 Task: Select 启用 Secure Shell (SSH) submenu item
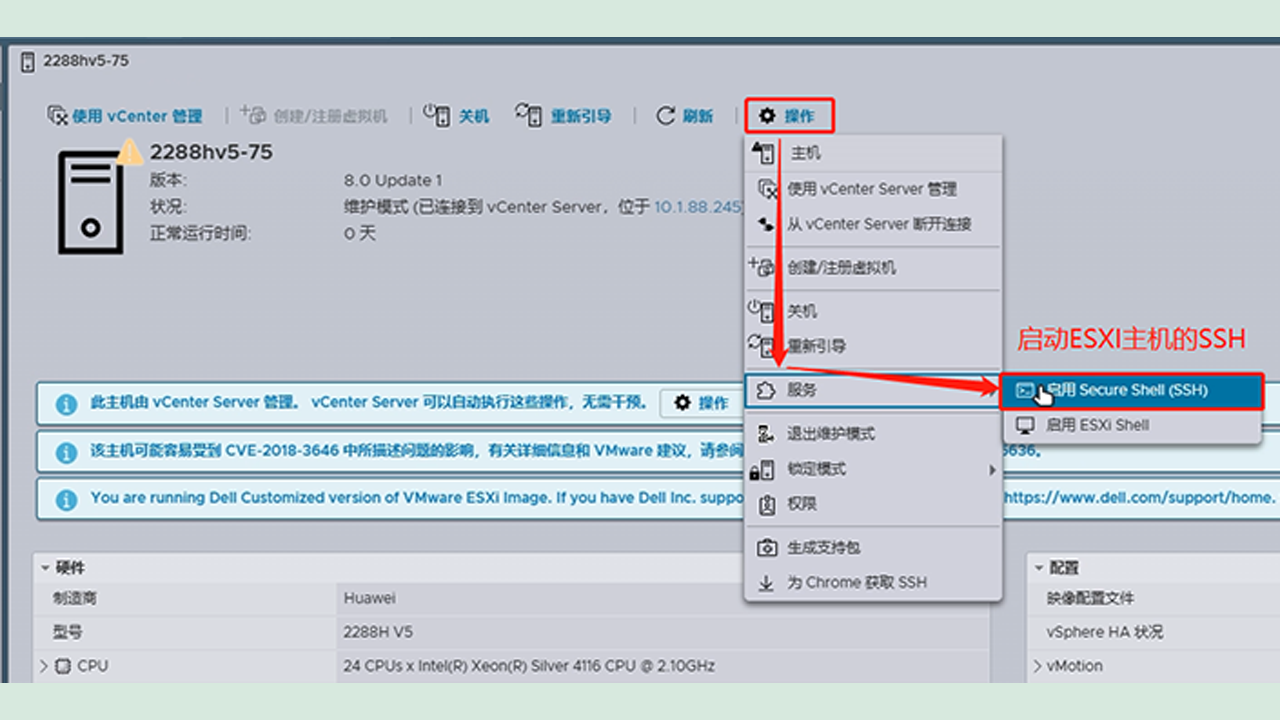pyautogui.click(x=1131, y=390)
